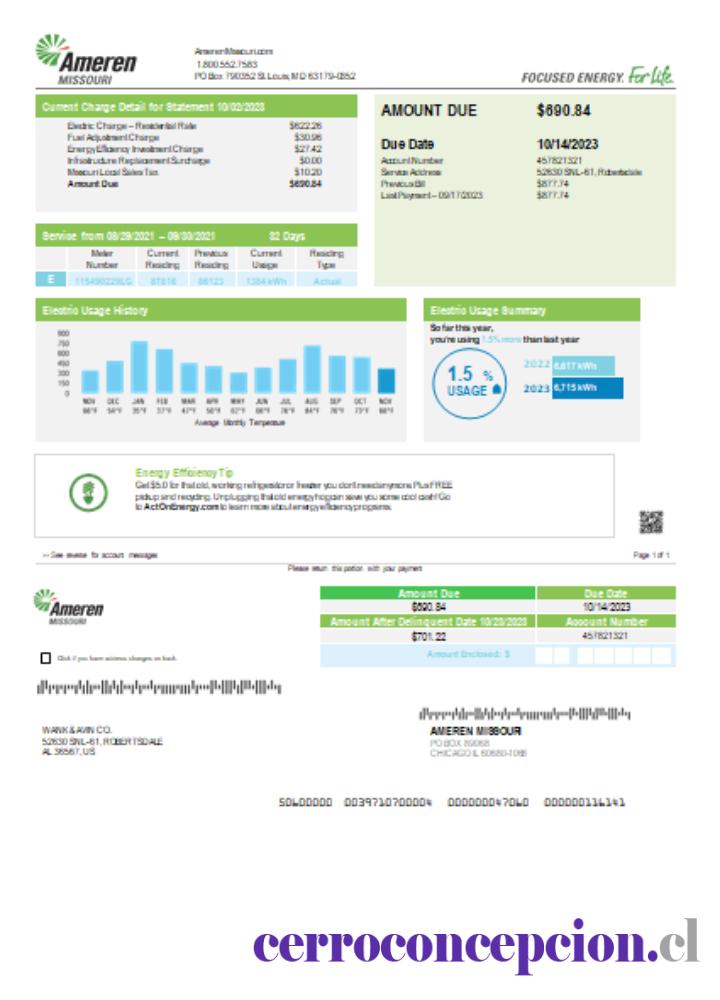Click the August bar in usage history

(x=312, y=369)
